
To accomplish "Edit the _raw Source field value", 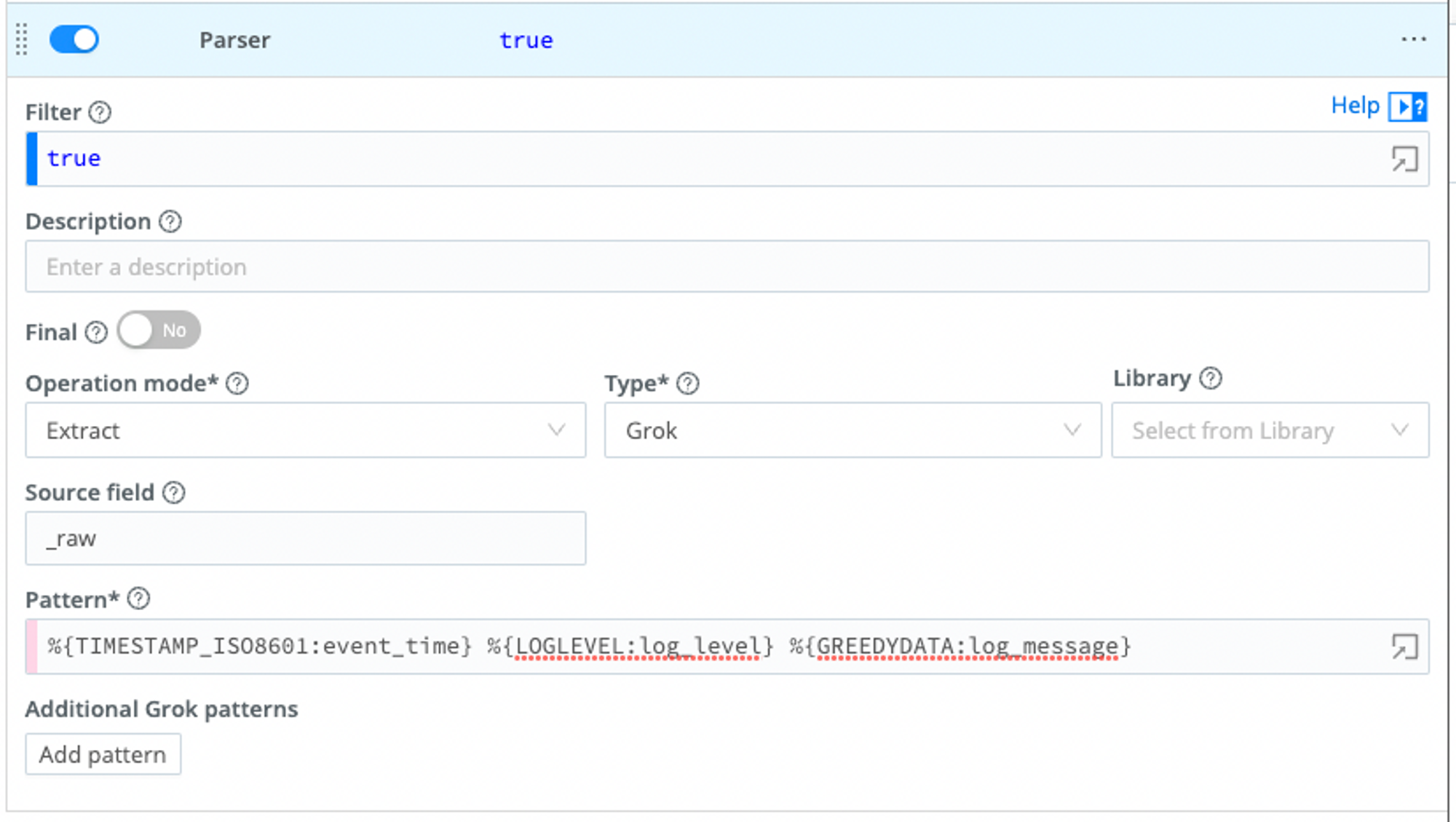I will tap(305, 539).
